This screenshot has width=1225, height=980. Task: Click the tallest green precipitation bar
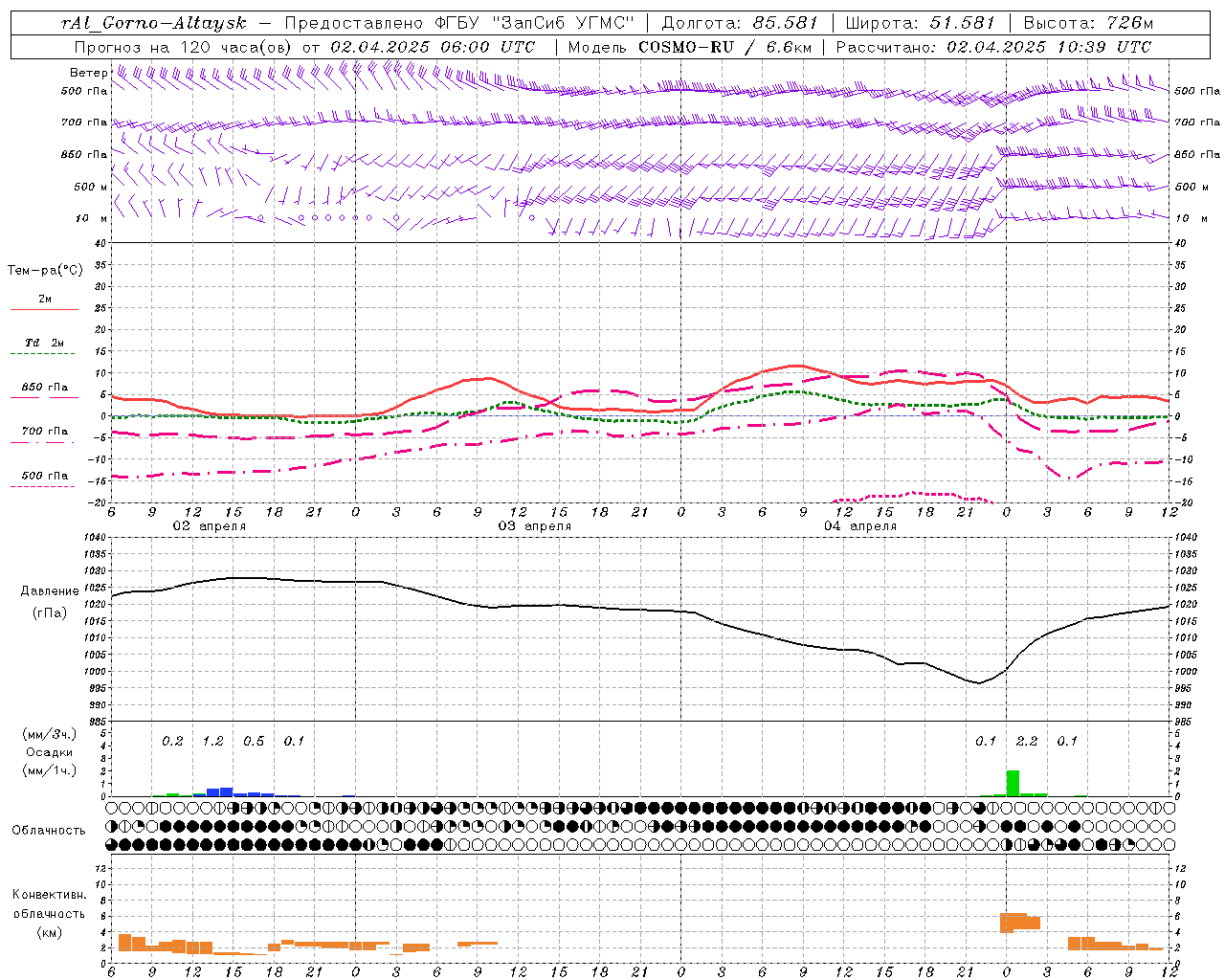(1013, 783)
